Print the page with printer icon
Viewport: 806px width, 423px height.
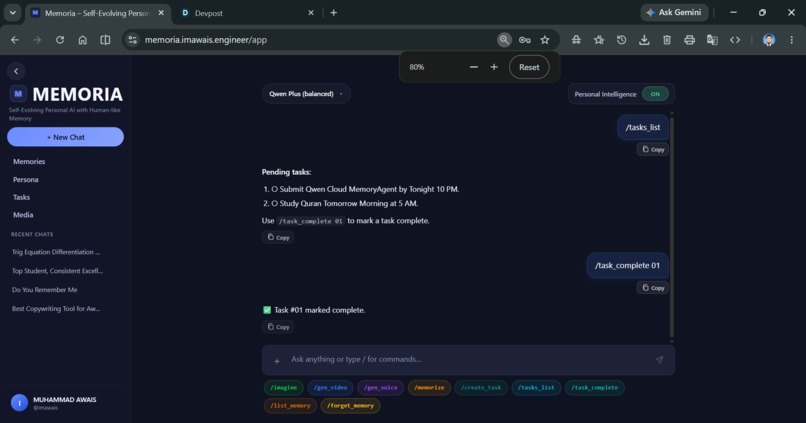tap(689, 40)
